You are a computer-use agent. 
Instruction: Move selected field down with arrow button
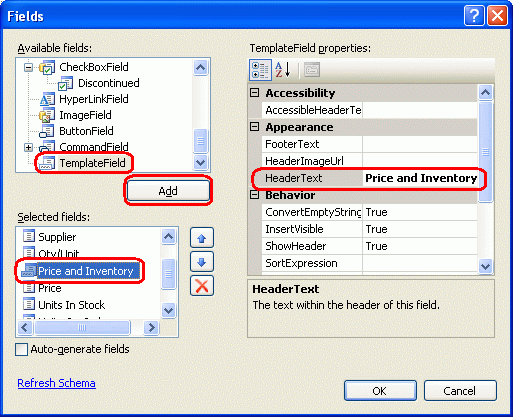click(202, 262)
